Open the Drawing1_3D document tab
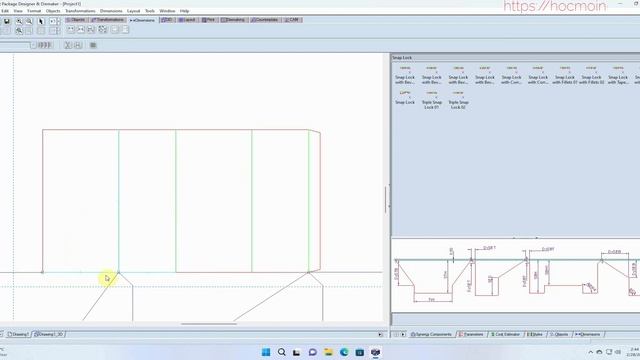Viewport: 640px width, 360px height. click(x=49, y=334)
